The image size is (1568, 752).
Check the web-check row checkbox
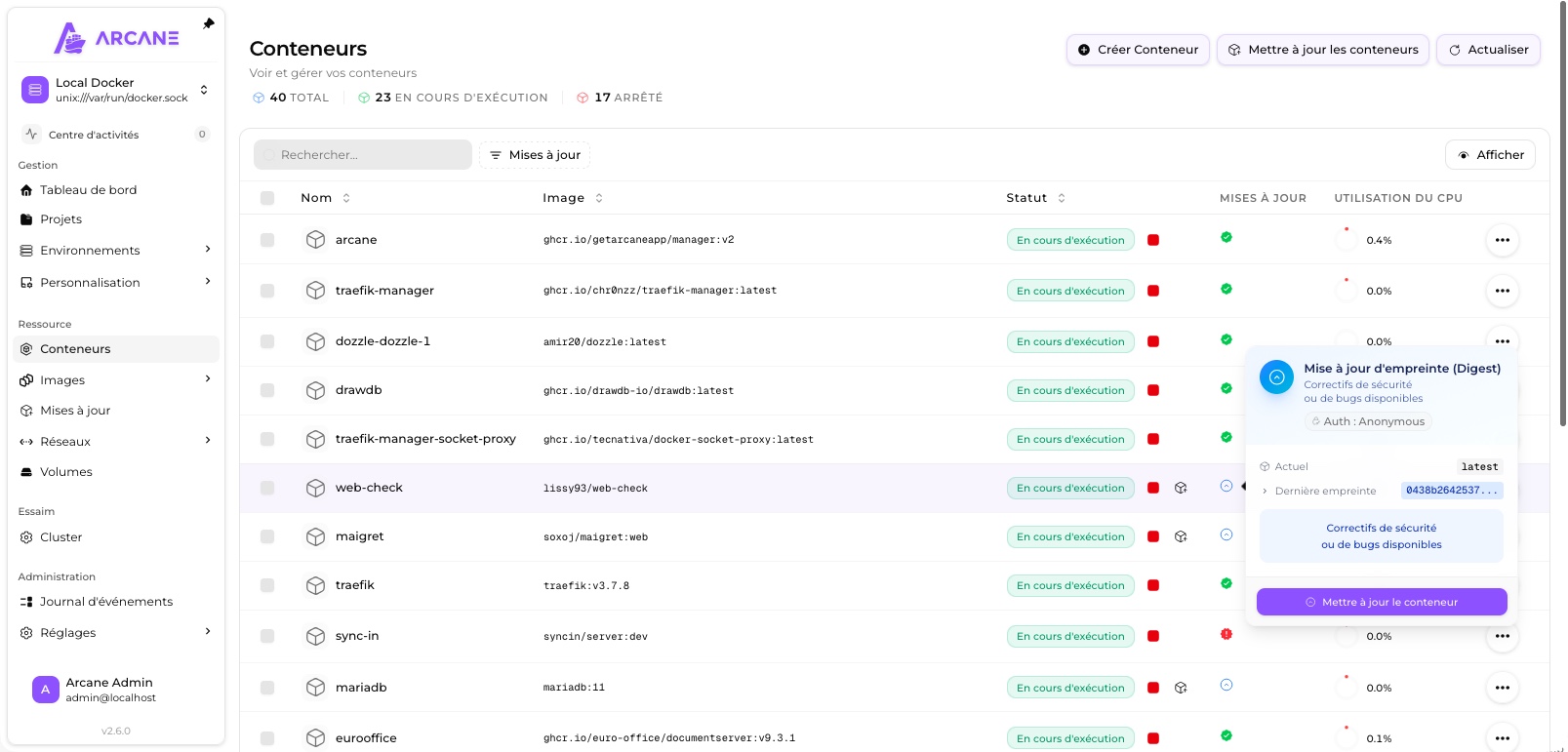click(267, 488)
